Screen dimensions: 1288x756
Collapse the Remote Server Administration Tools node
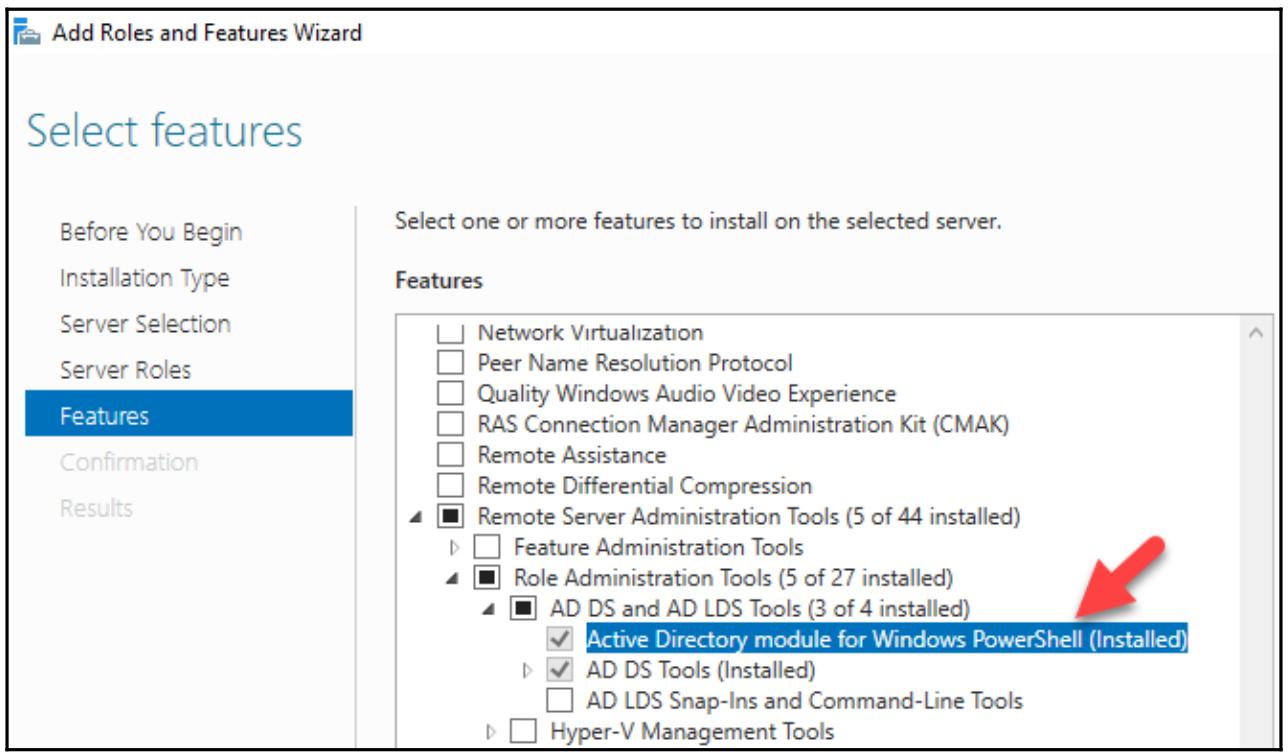tap(417, 518)
